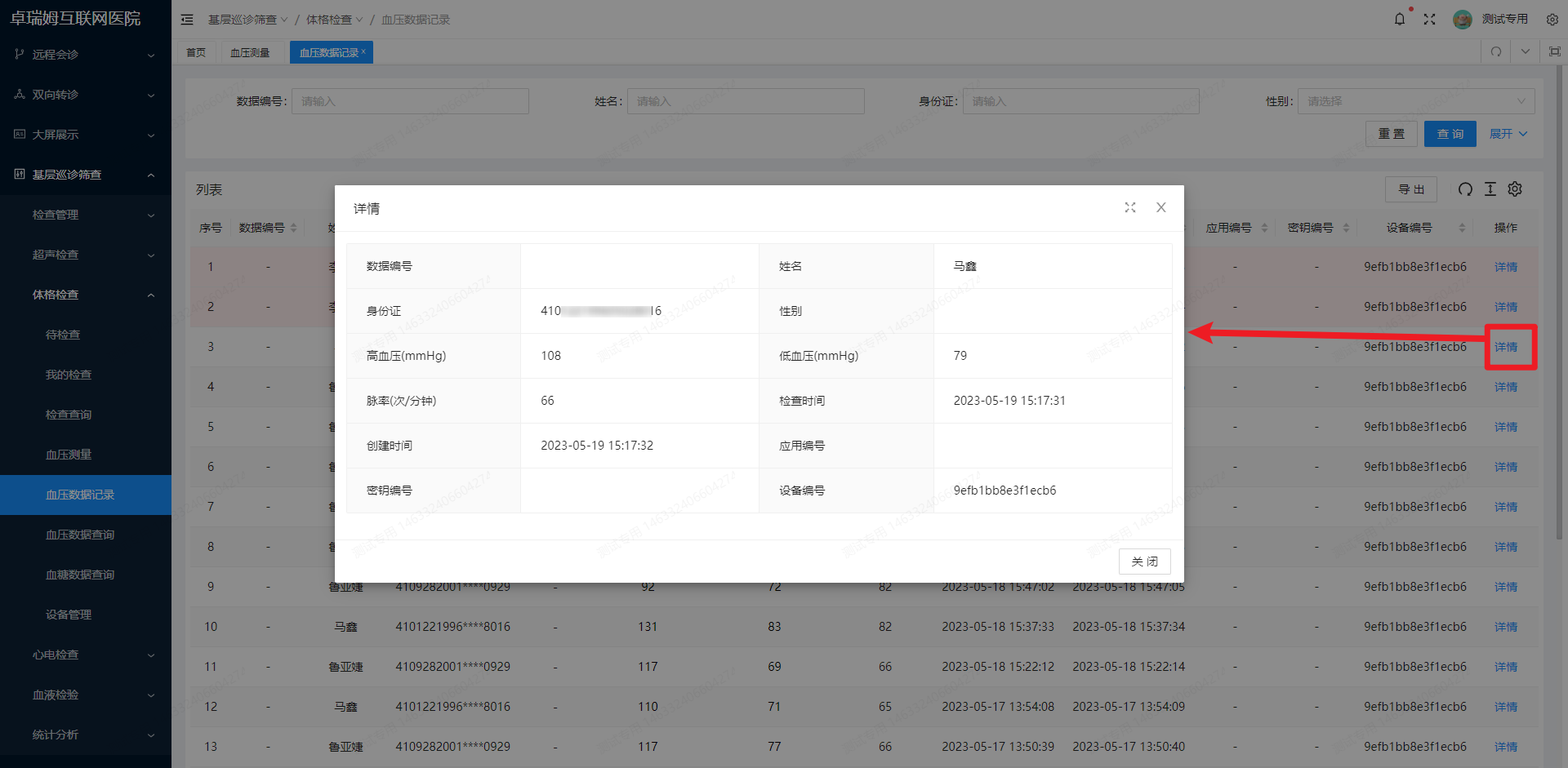This screenshot has width=1568, height=768.
Task: Expand the 双向转诊 menu
Action: click(x=86, y=95)
